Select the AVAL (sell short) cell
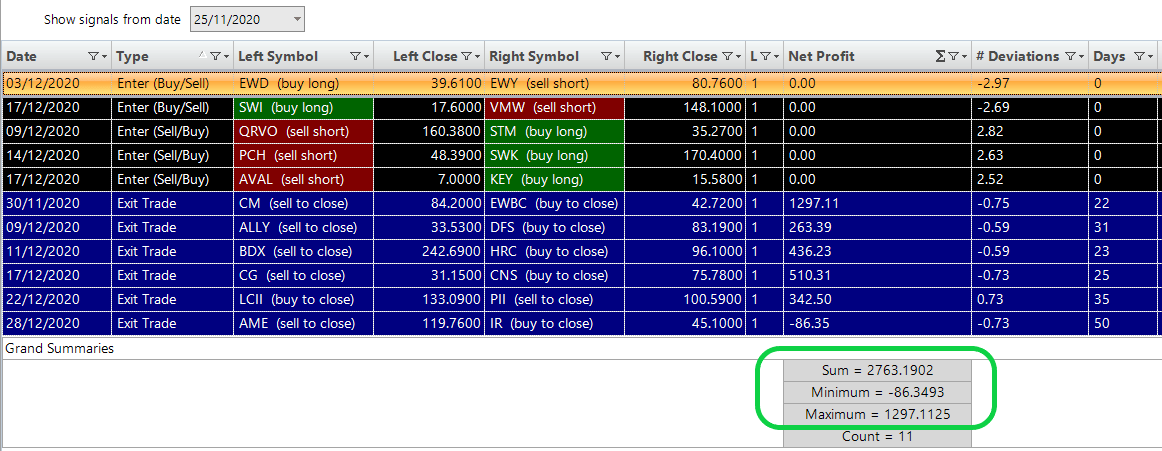Screen dimensions: 1162x451 tap(302, 180)
